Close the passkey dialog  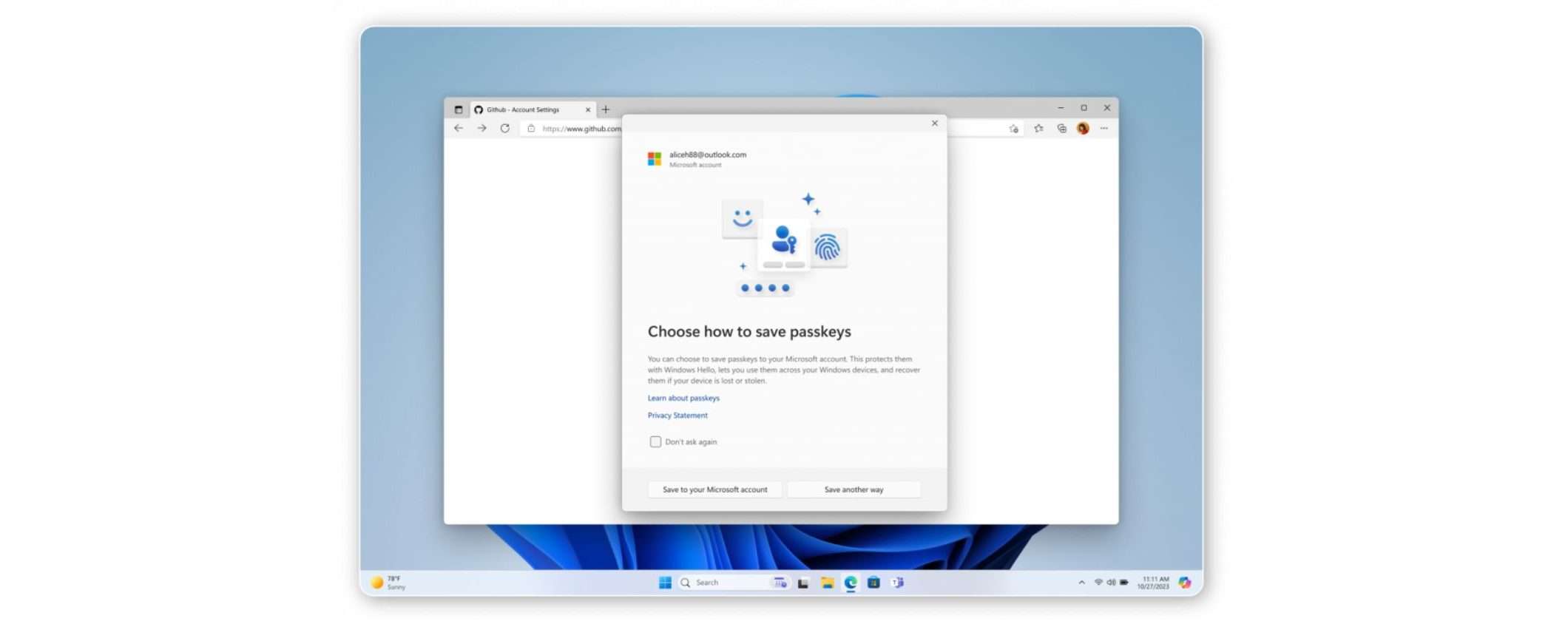934,123
